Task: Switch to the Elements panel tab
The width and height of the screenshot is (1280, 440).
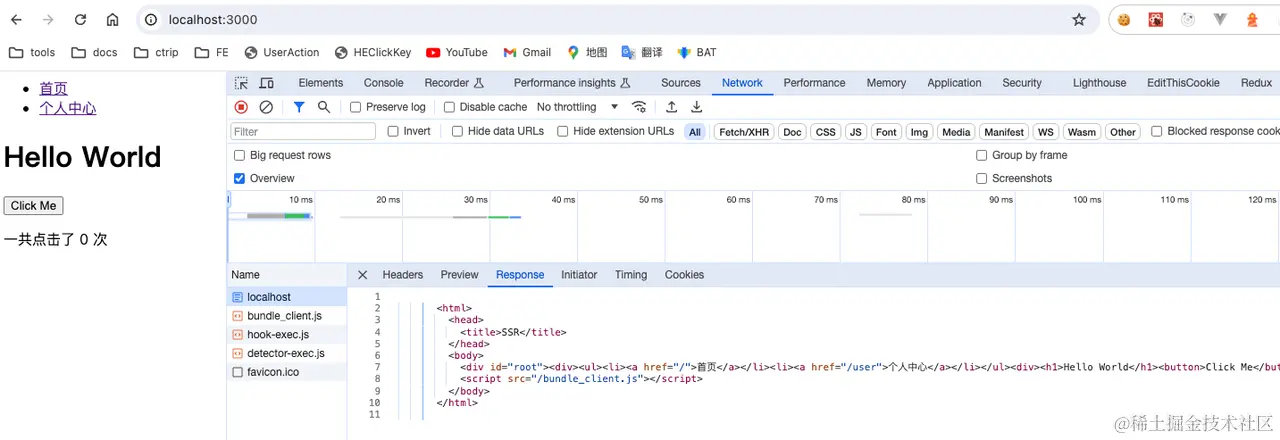Action: 321,83
